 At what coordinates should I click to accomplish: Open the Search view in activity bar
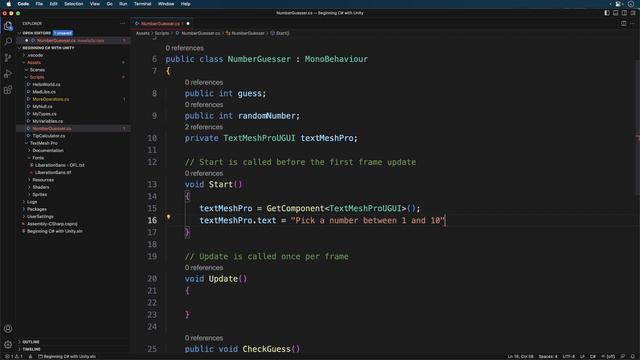pos(8,42)
